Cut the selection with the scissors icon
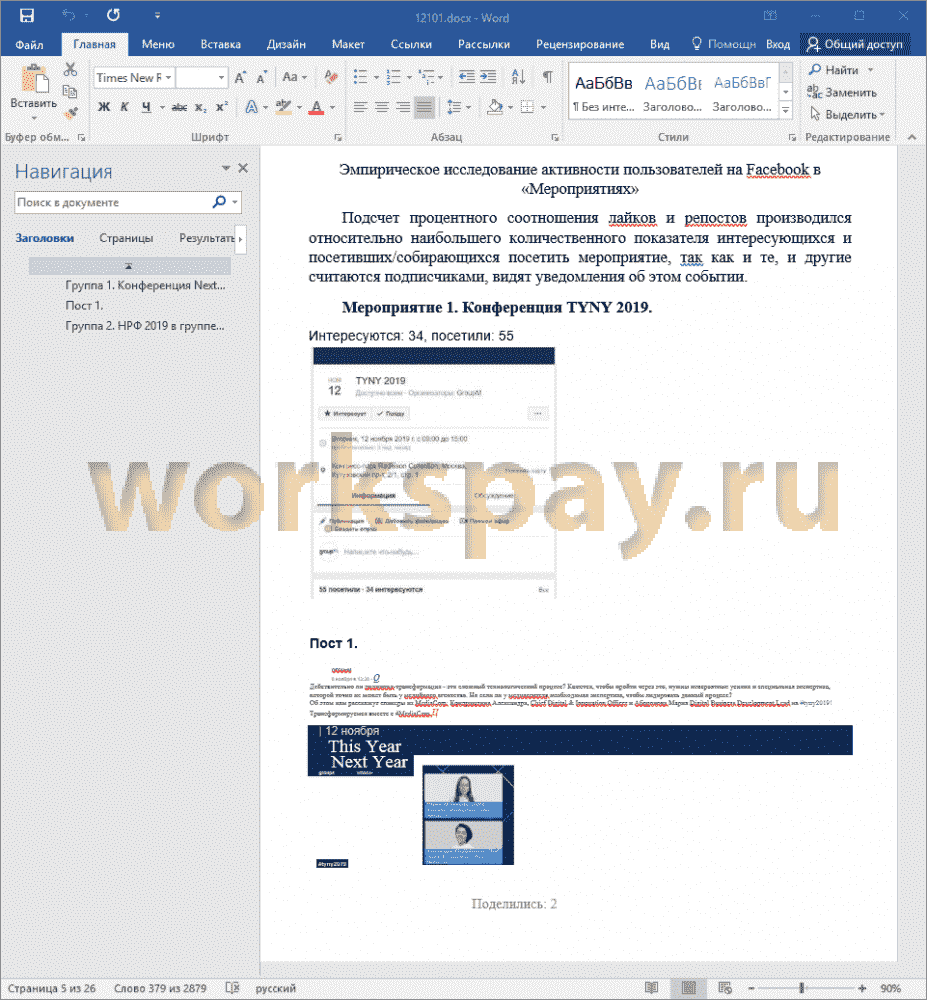 [71, 69]
